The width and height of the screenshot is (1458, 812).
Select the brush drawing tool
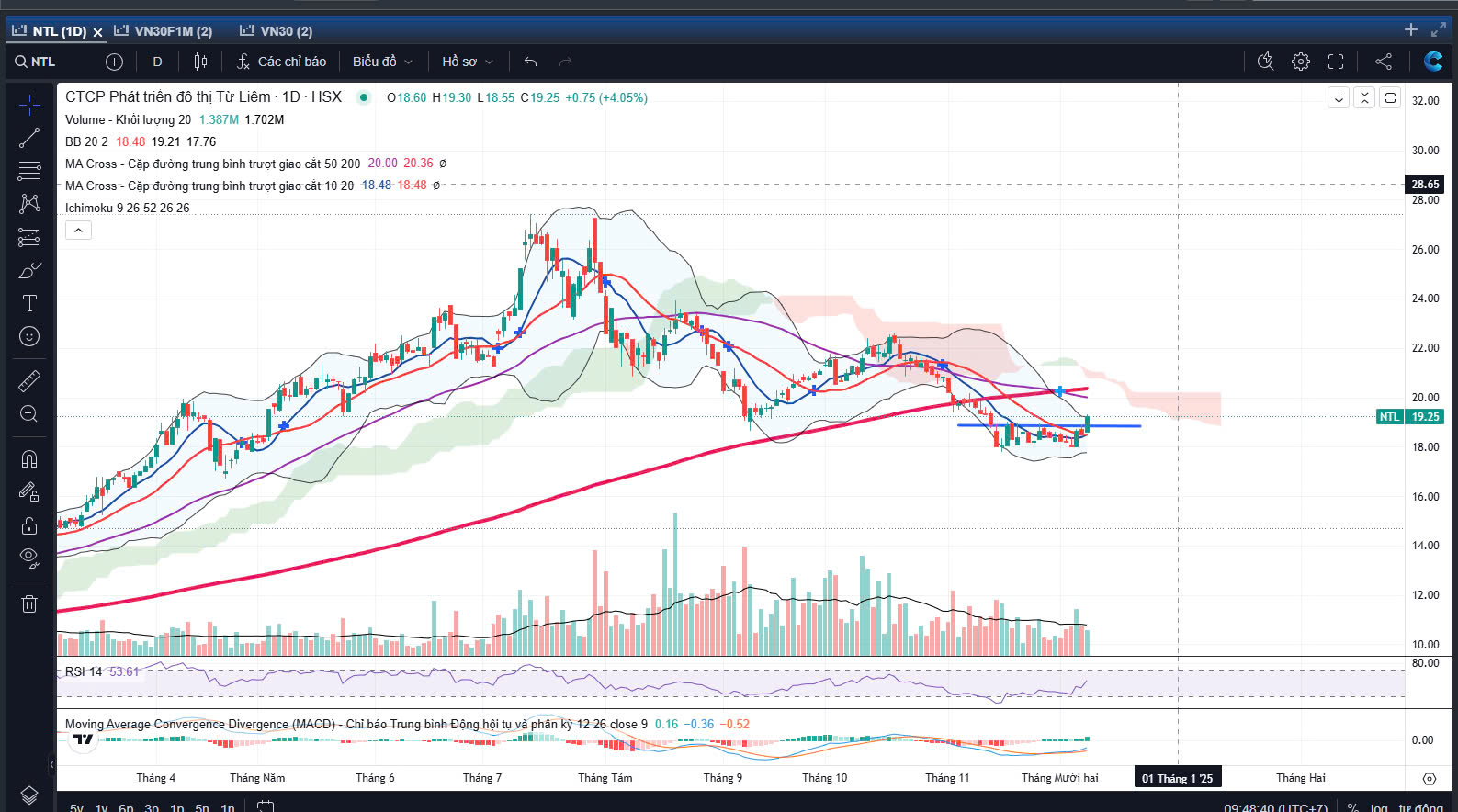29,271
